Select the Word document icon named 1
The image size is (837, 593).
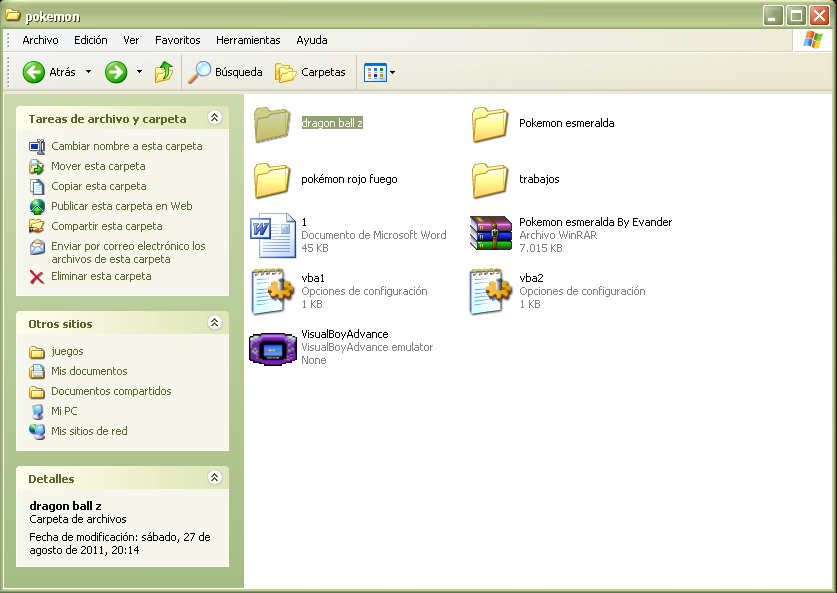click(x=273, y=235)
